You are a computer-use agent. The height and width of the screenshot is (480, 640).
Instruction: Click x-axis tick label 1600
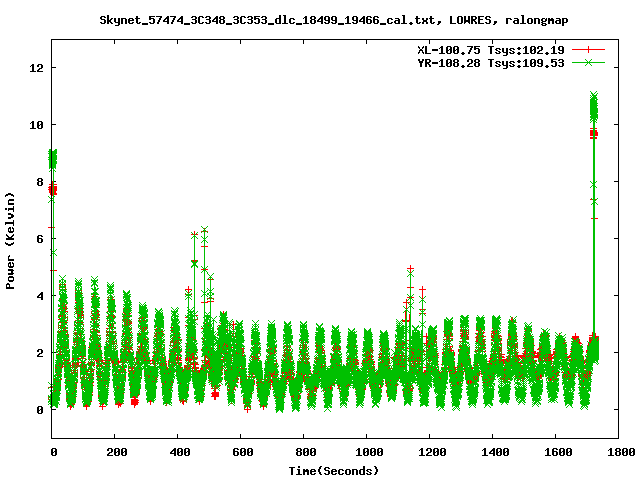(558, 452)
